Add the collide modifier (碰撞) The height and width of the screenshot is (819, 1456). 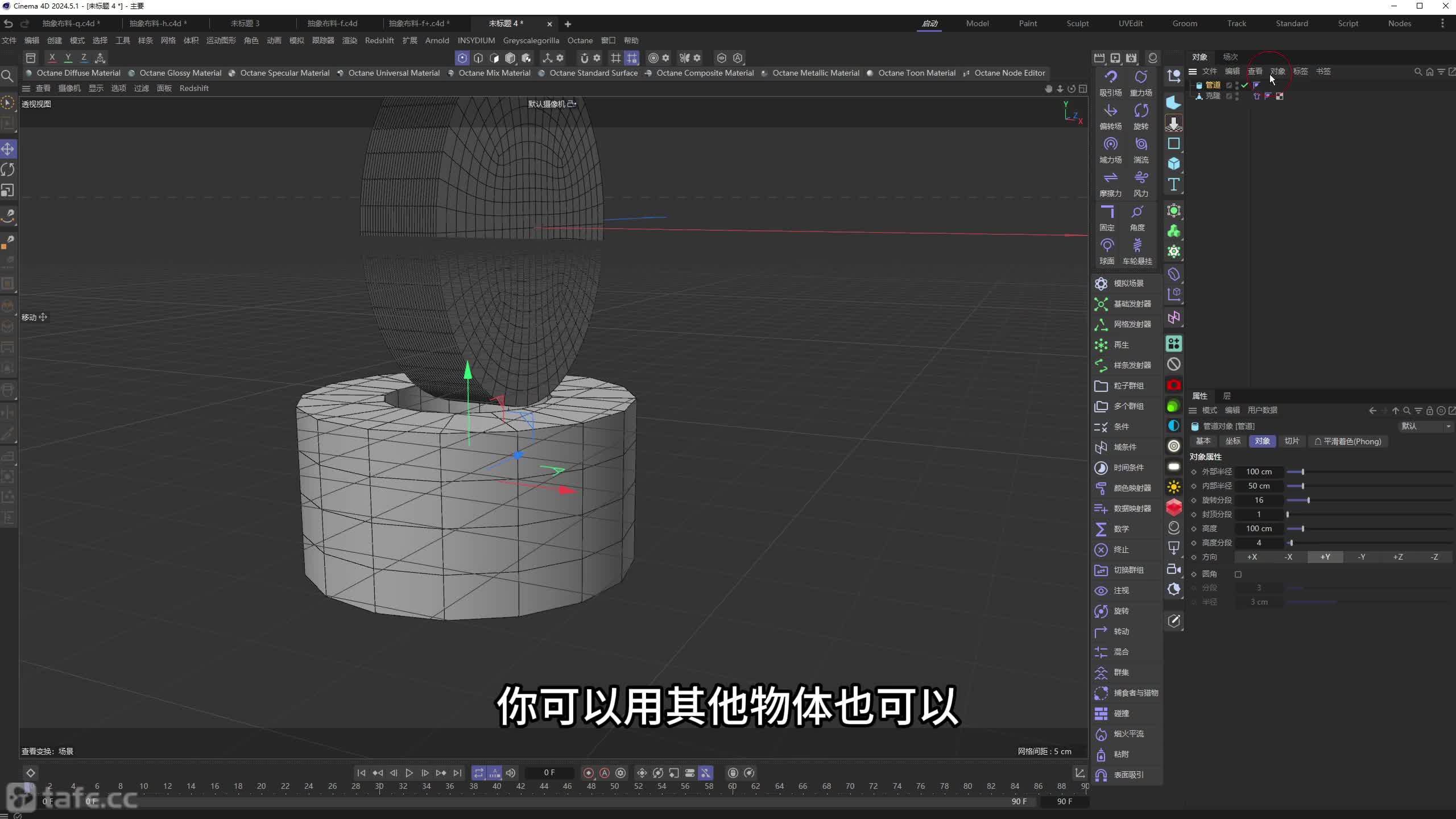(1126, 713)
